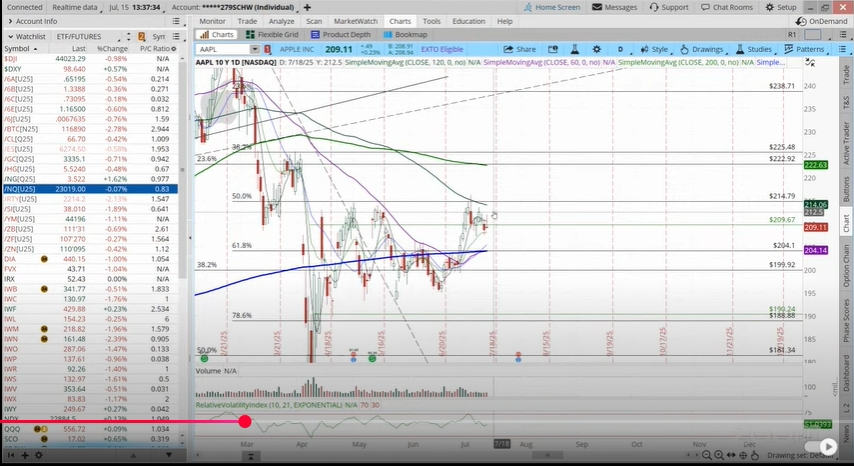Viewport: 854px width, 466px height.
Task: Zoom out the chart using minus magnifier
Action: (706, 455)
